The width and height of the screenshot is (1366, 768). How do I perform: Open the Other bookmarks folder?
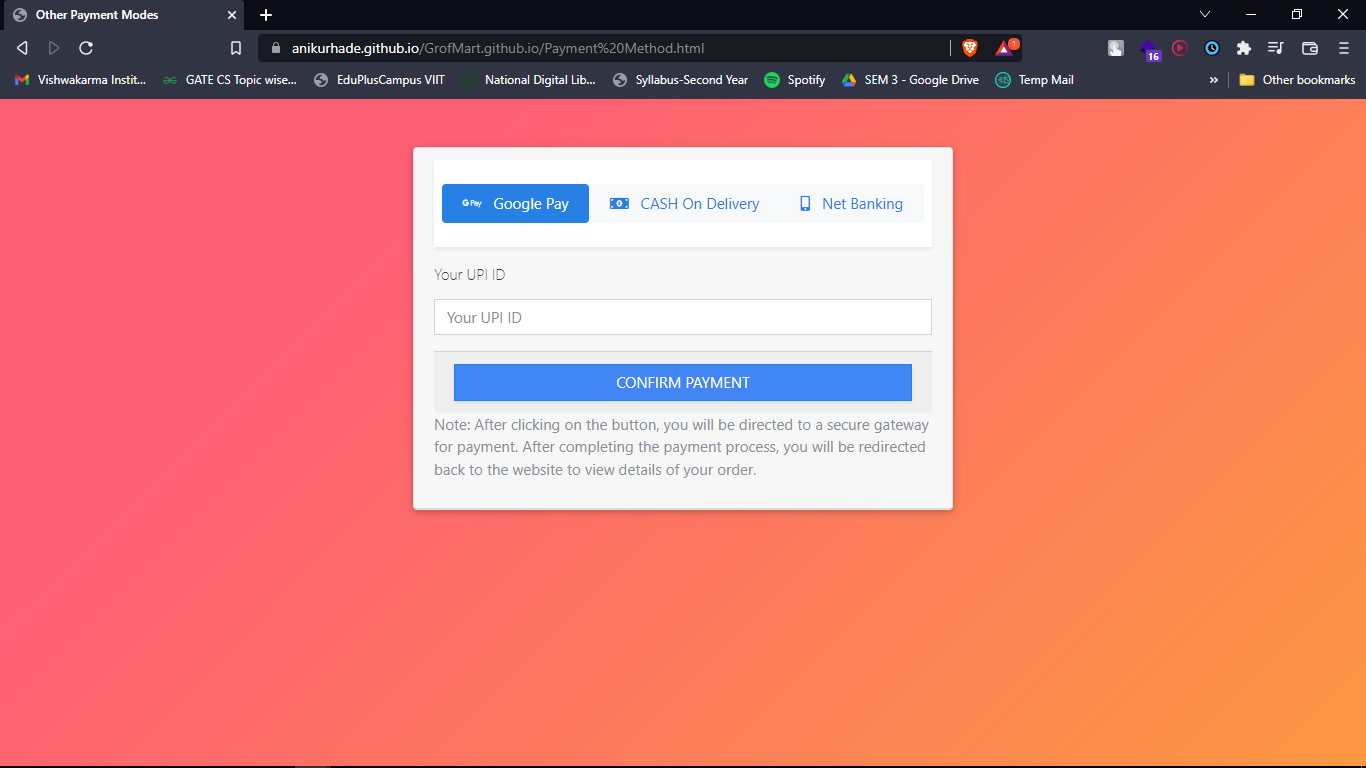coord(1297,80)
